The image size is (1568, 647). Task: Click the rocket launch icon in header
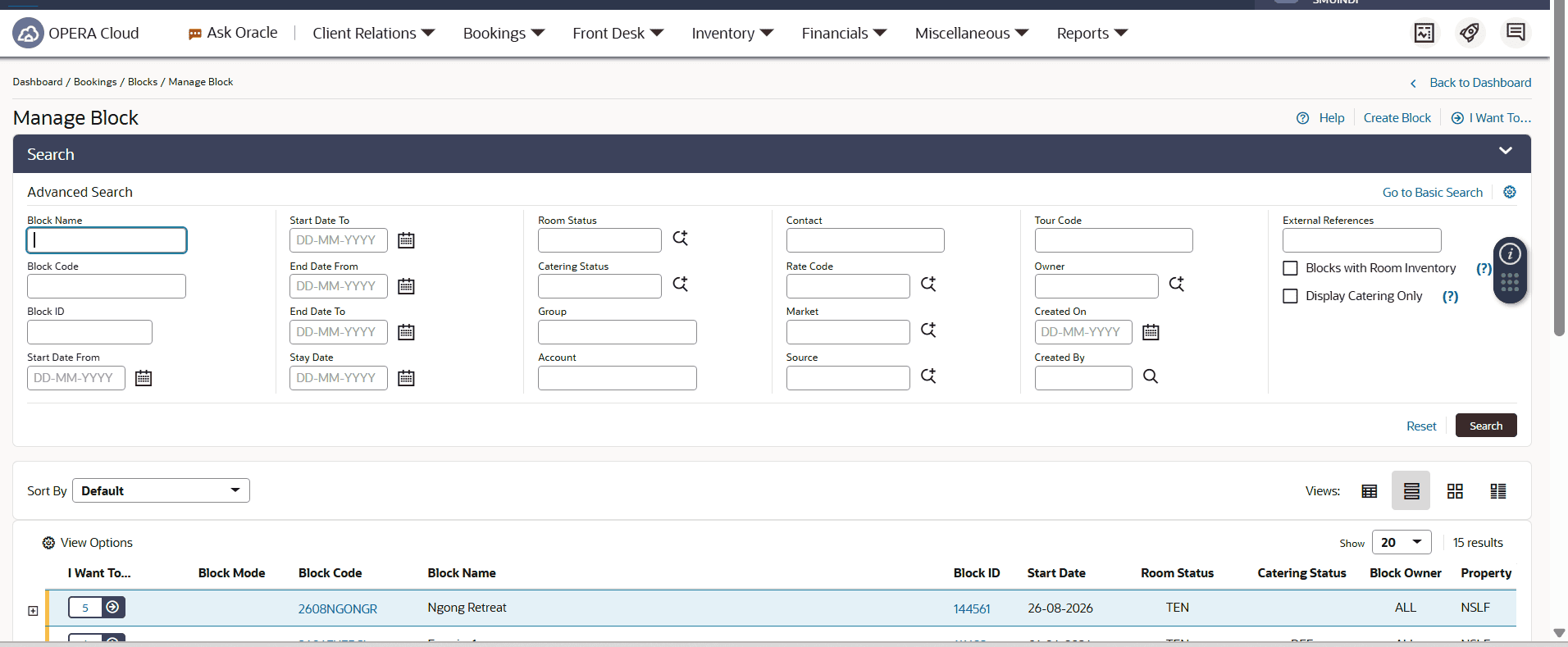1470,33
